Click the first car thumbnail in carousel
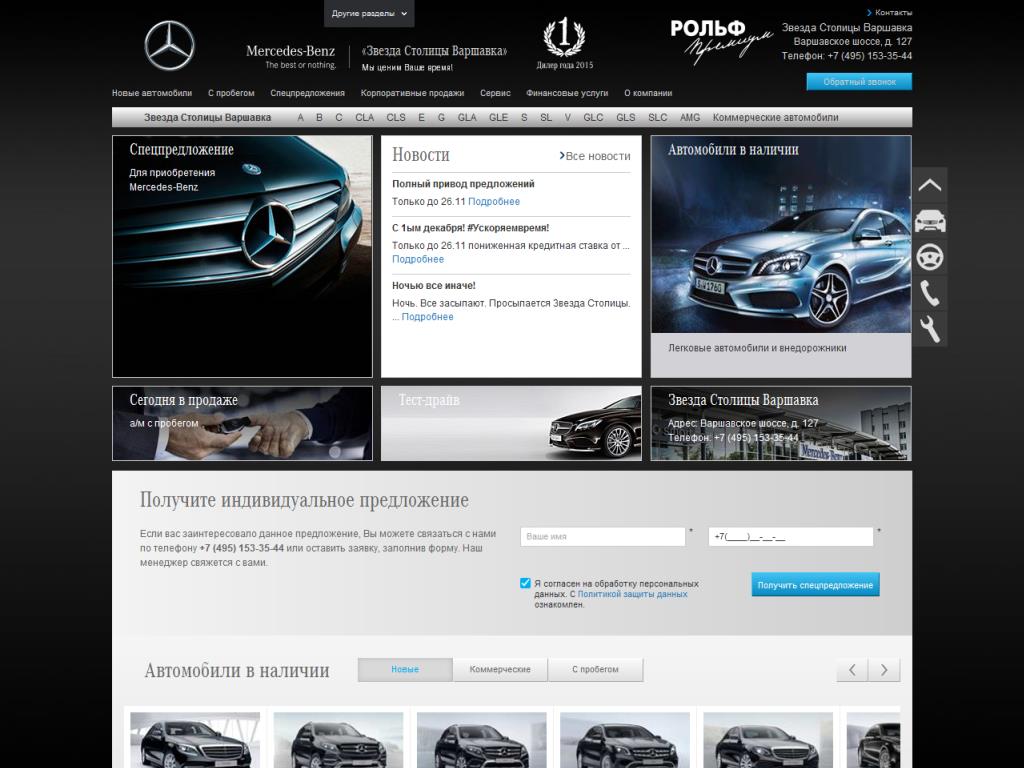The width and height of the screenshot is (1024, 768). pos(195,740)
